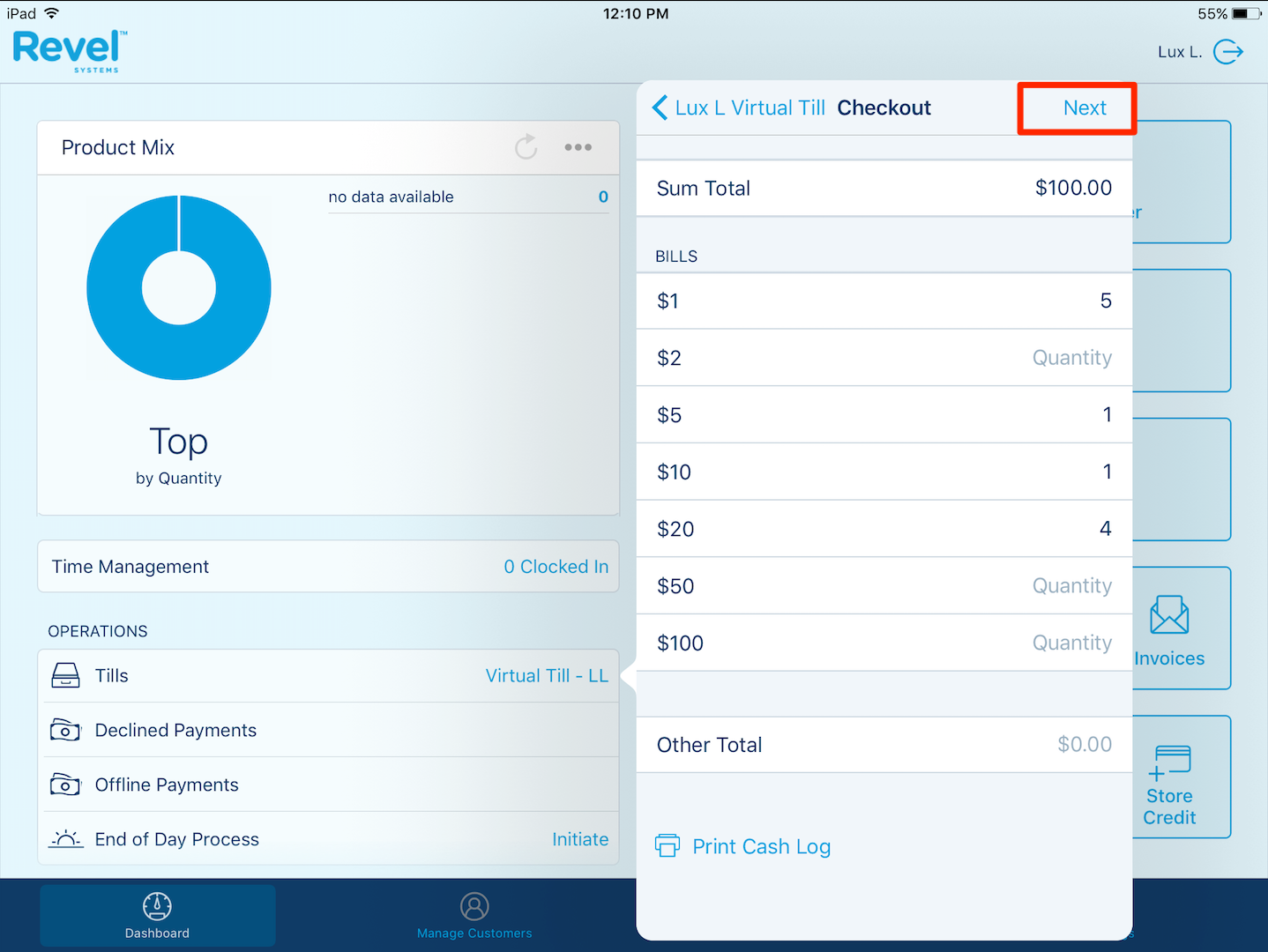The image size is (1268, 952).
Task: Open Virtual Till - LL link
Action: [547, 676]
